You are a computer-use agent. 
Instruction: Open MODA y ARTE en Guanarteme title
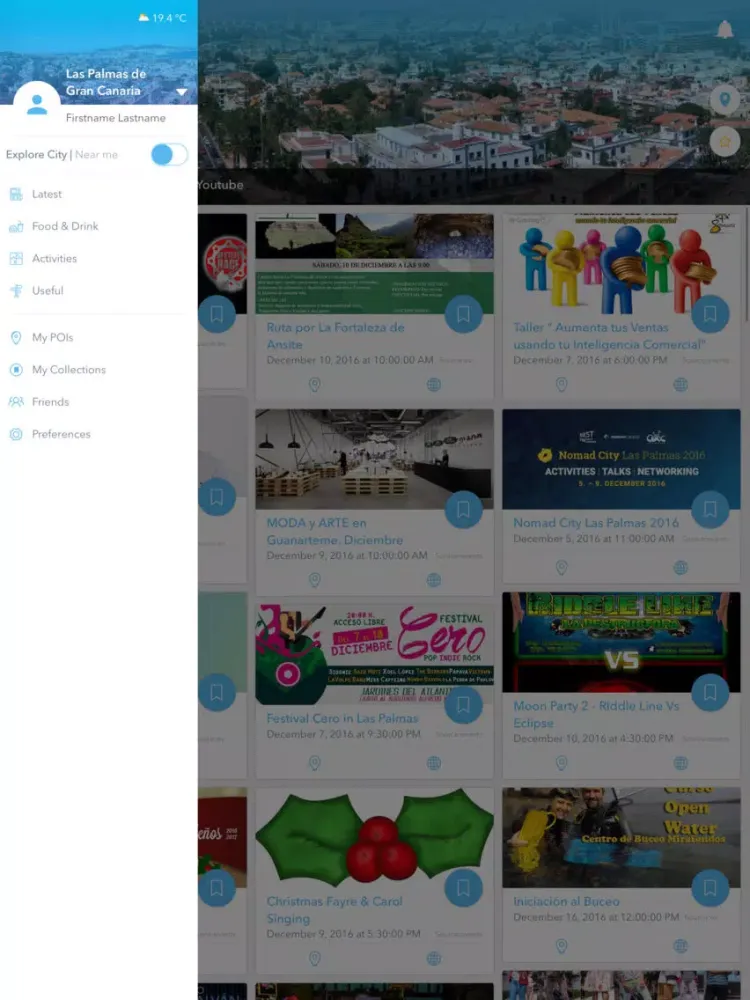pyautogui.click(x=335, y=531)
